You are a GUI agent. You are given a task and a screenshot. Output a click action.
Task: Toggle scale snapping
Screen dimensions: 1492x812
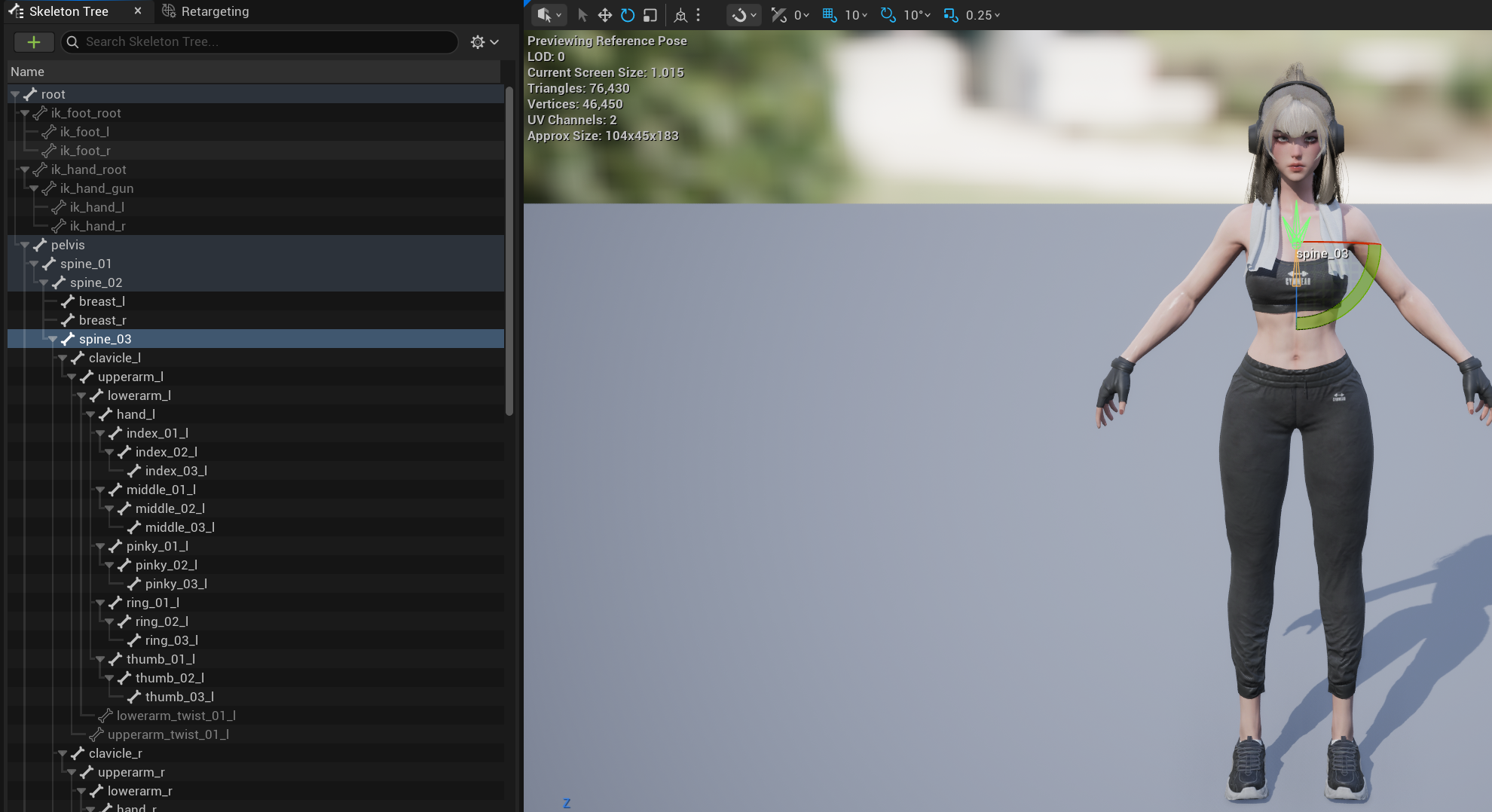pos(951,15)
